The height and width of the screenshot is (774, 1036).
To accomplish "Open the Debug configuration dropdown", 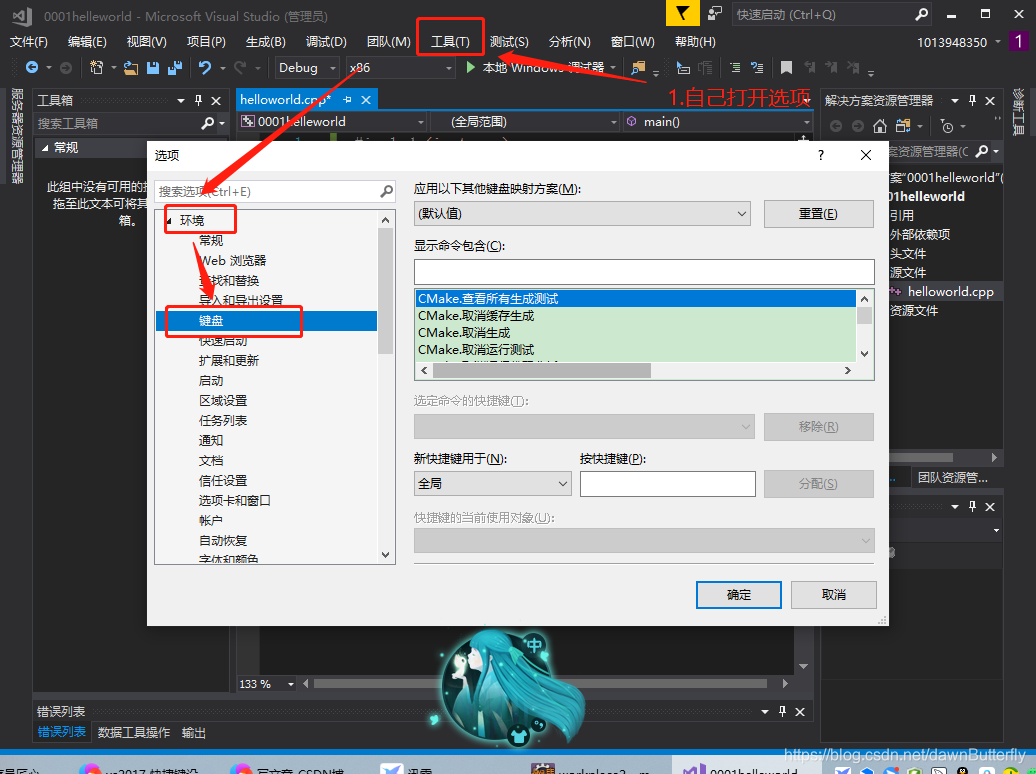I will pos(307,67).
